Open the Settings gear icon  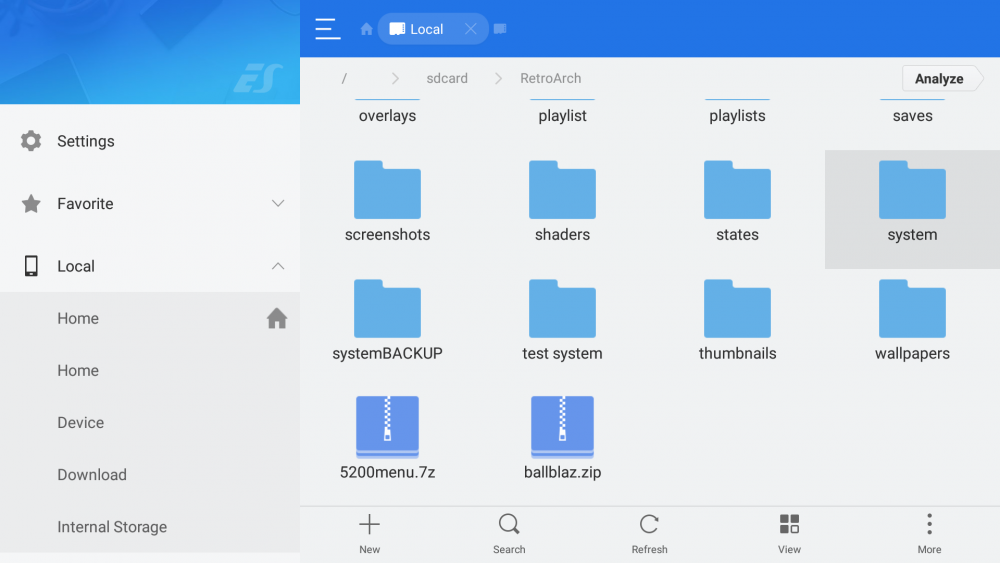pos(31,141)
